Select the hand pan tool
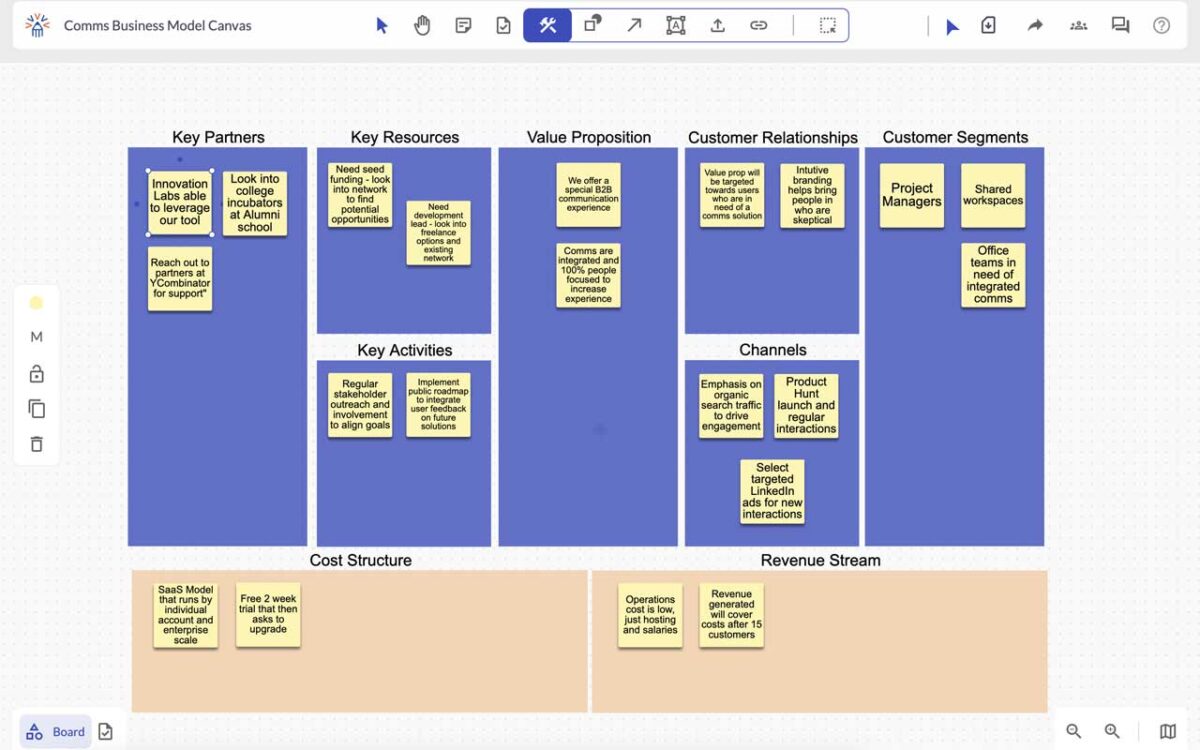 point(422,26)
